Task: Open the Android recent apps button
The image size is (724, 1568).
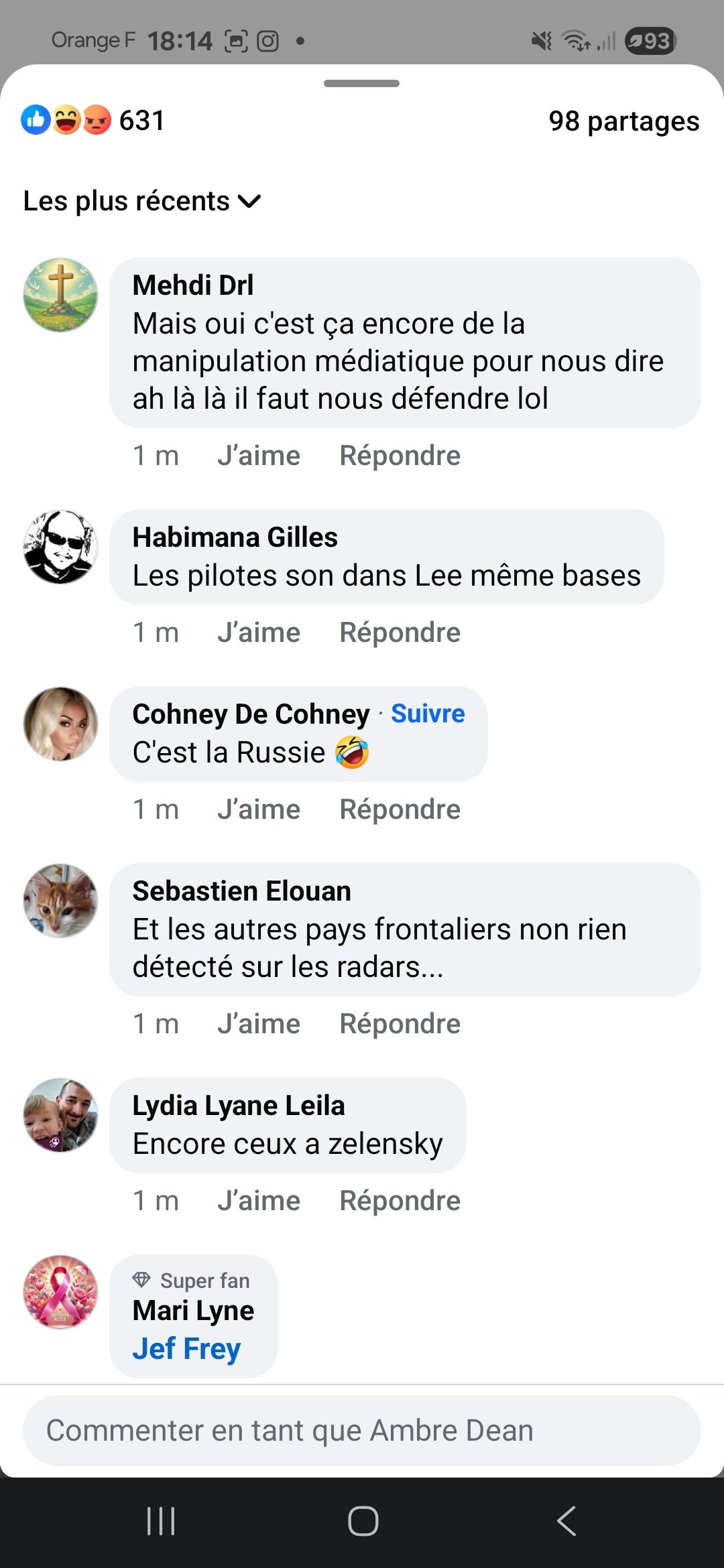Action: (161, 1521)
